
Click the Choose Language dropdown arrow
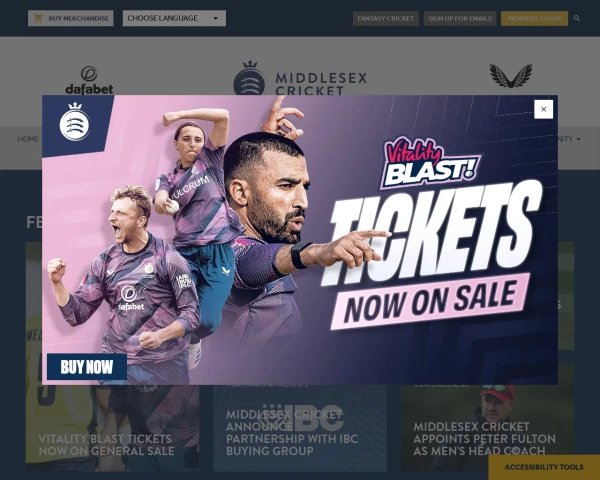tap(215, 18)
